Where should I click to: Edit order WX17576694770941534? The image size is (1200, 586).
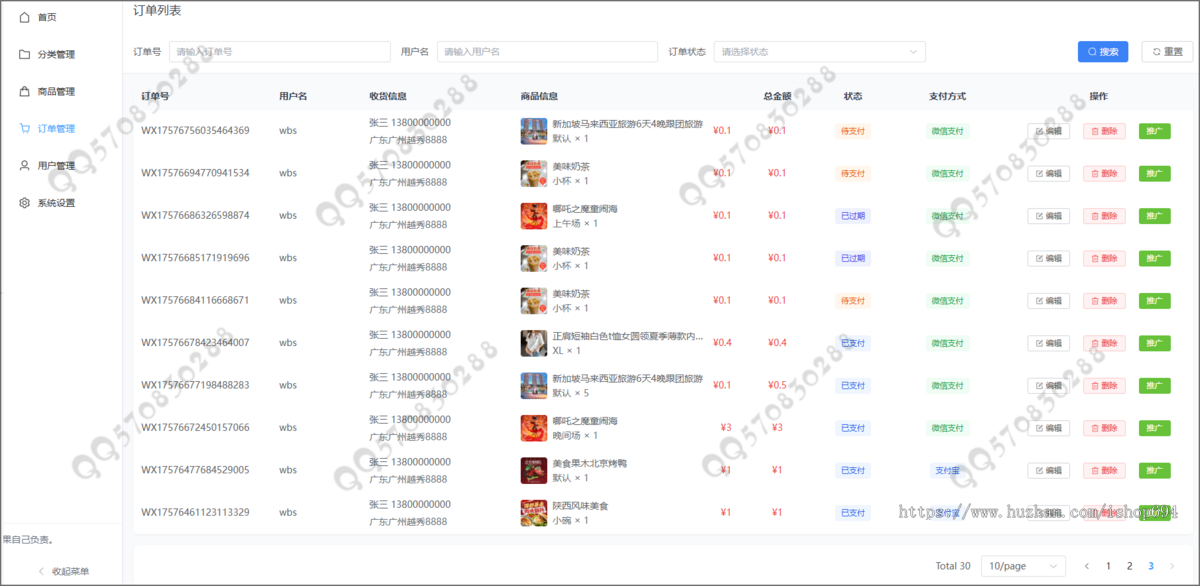click(x=1048, y=173)
